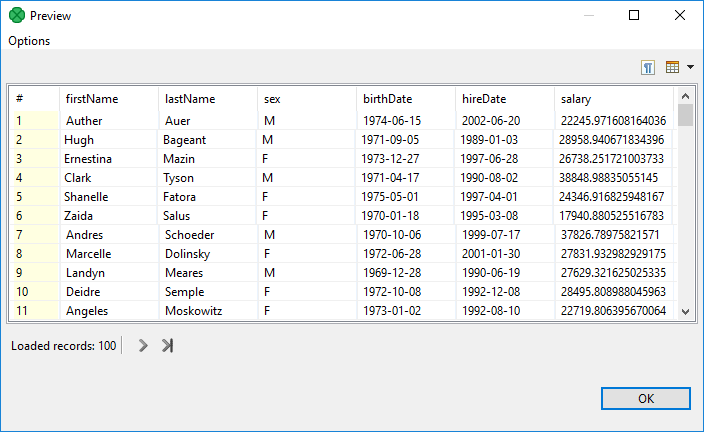
Task: Maximize the Preview window
Action: pos(634,16)
